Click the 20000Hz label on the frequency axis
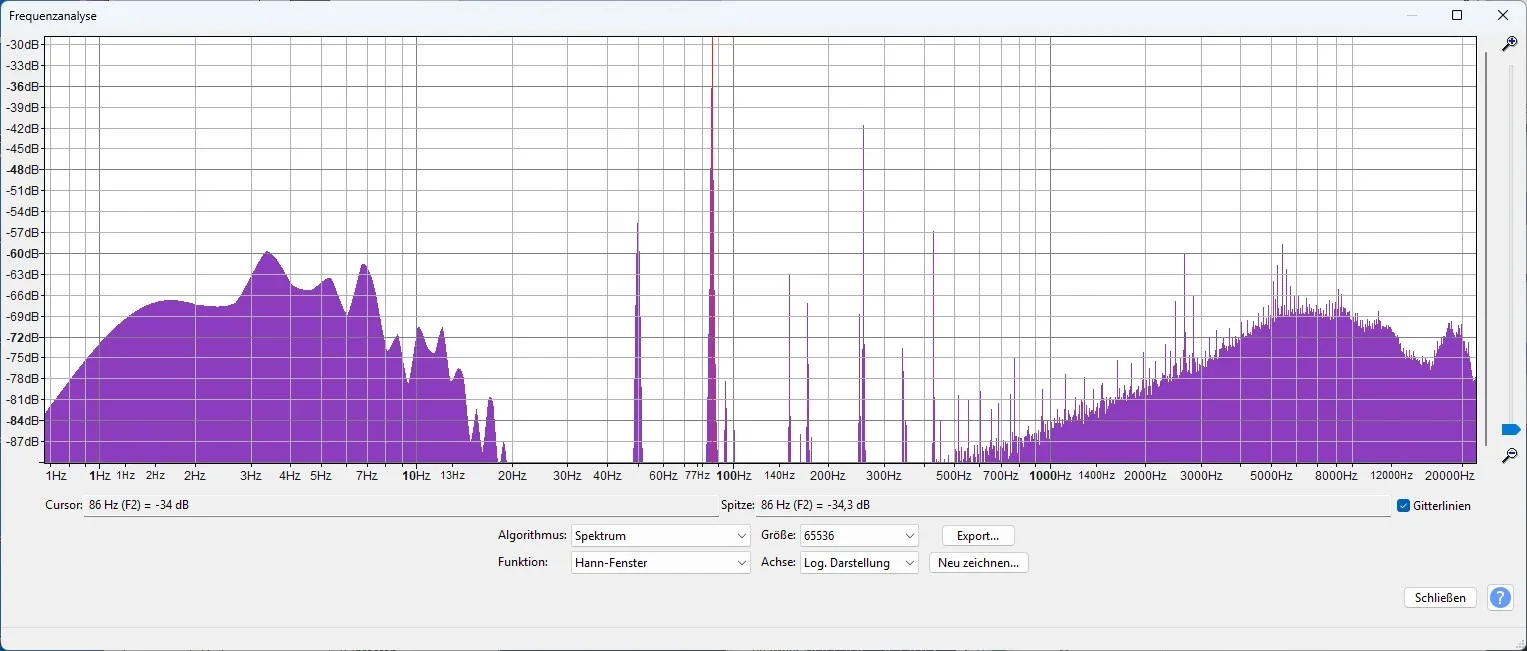The height and width of the screenshot is (651, 1527). pyautogui.click(x=1449, y=476)
